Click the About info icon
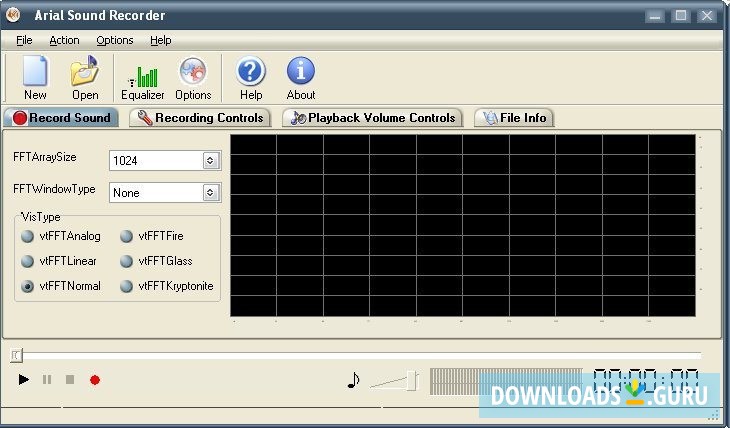This screenshot has width=730, height=428. [301, 71]
